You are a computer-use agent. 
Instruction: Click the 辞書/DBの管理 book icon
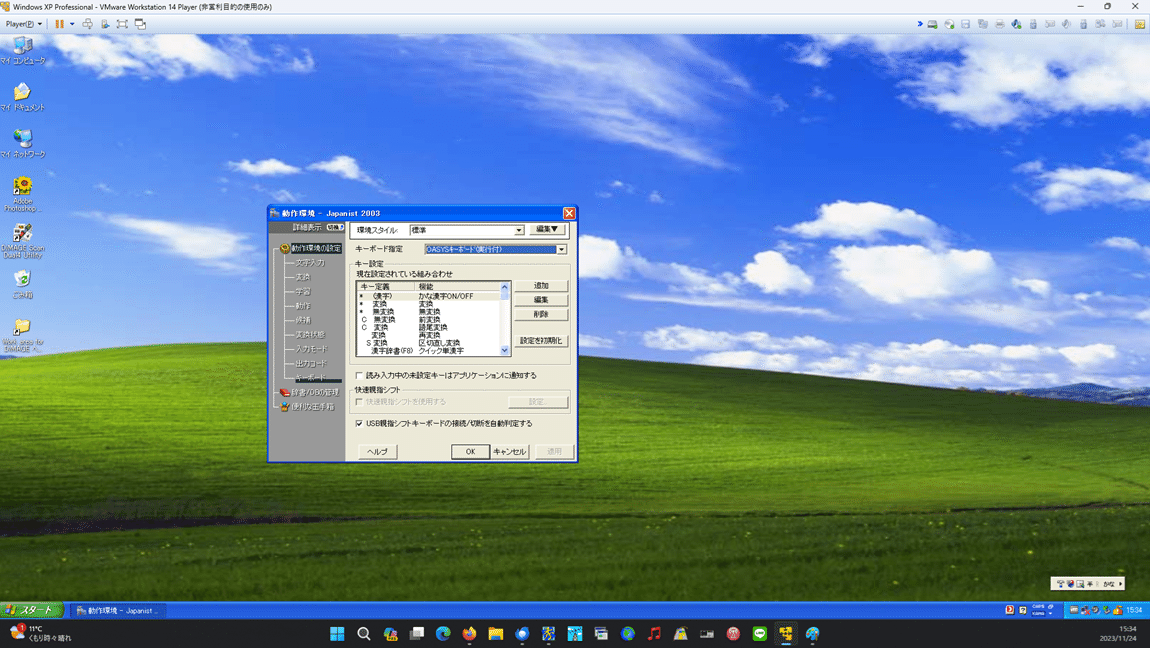point(285,392)
